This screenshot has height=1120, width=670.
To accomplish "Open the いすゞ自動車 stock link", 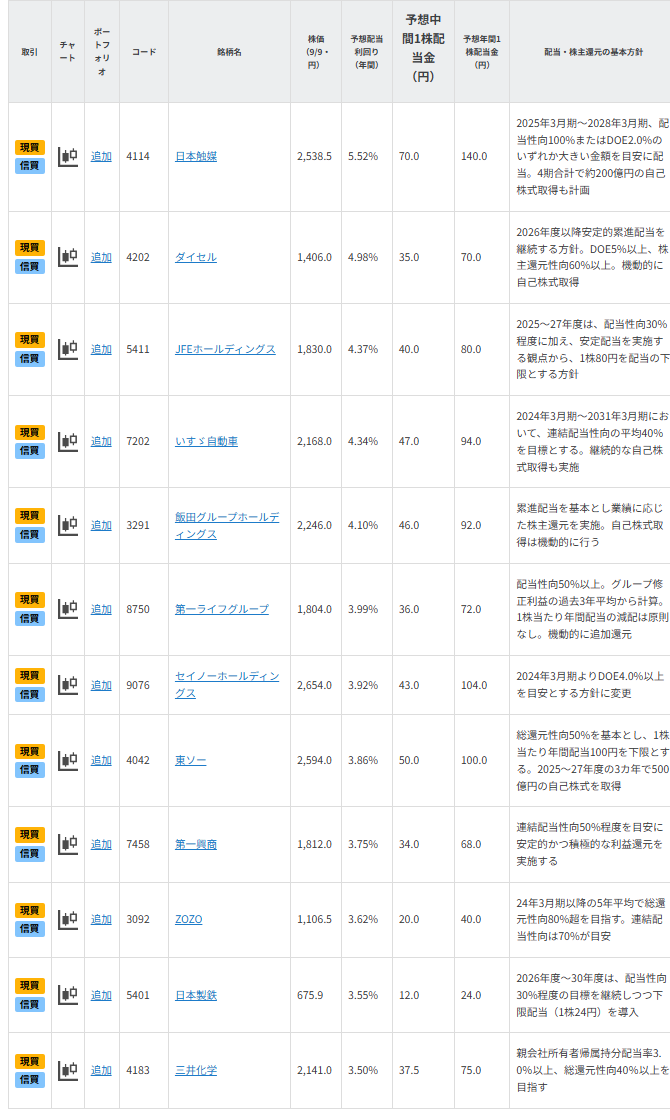I will coord(206,441).
